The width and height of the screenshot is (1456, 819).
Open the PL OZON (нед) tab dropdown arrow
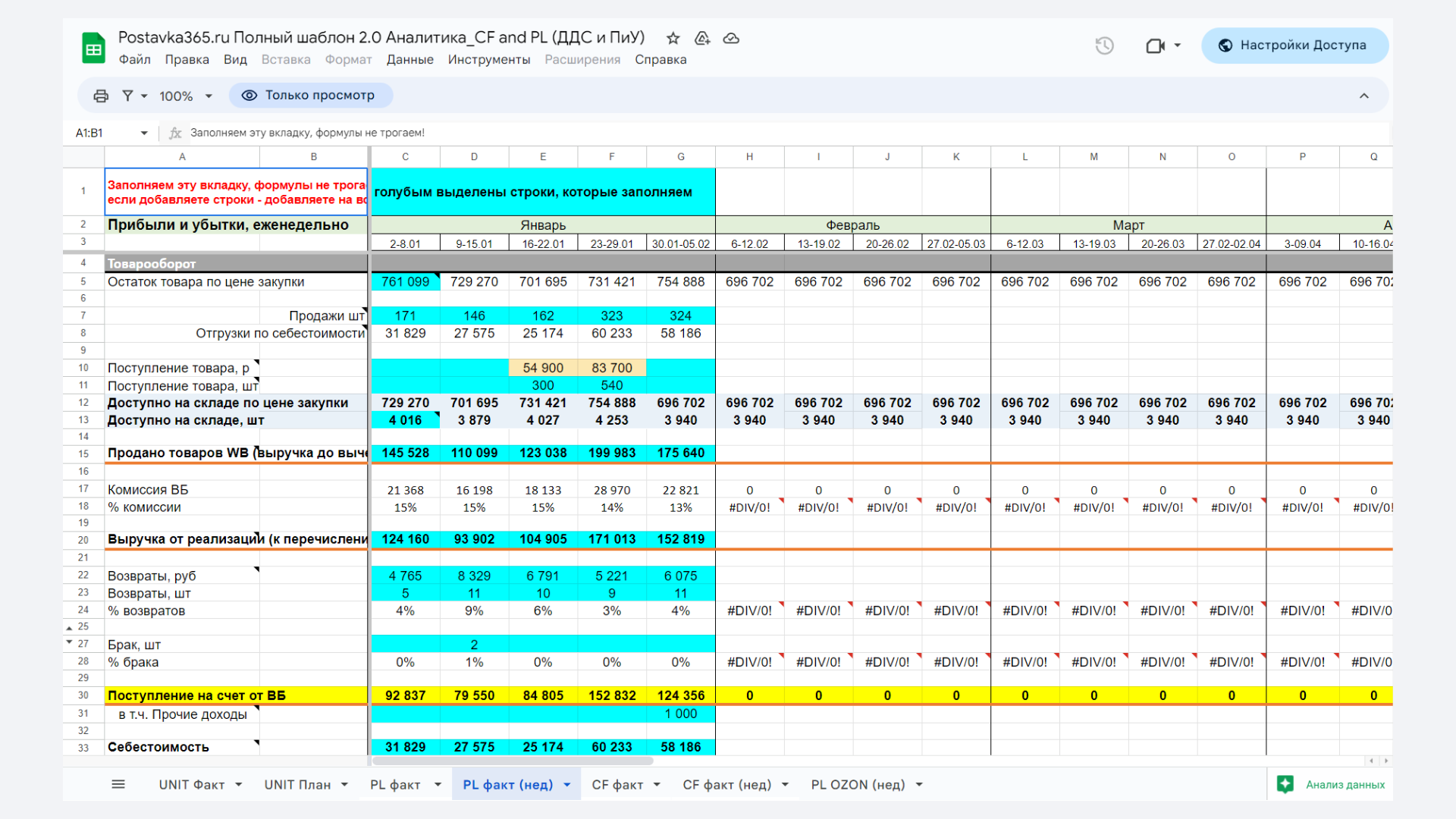click(x=919, y=785)
